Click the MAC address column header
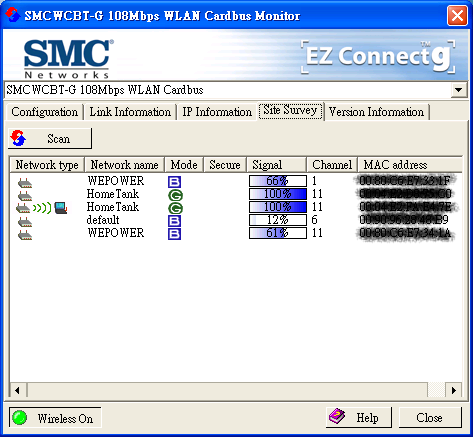 (410, 165)
